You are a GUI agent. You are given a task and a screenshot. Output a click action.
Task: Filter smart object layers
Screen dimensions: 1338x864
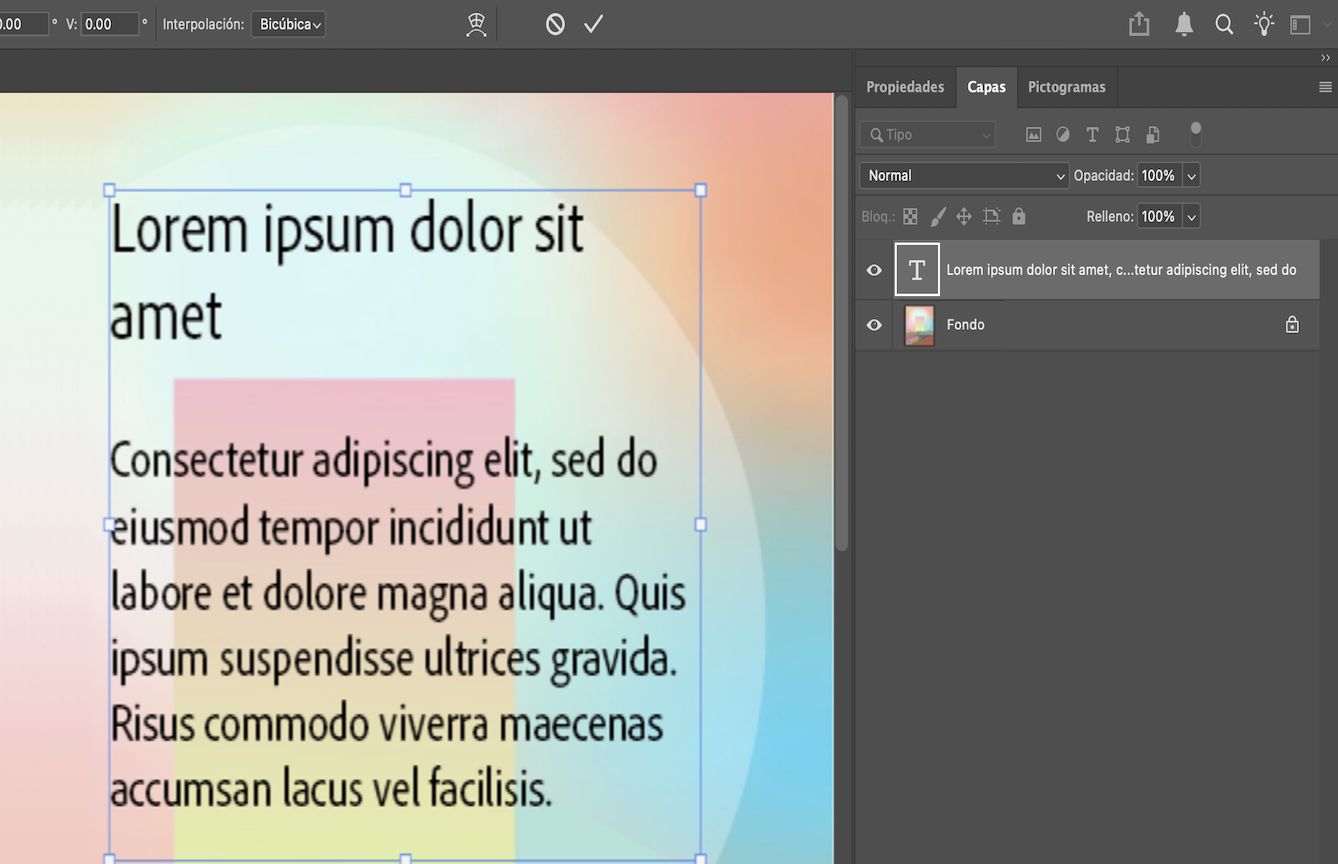(1151, 134)
